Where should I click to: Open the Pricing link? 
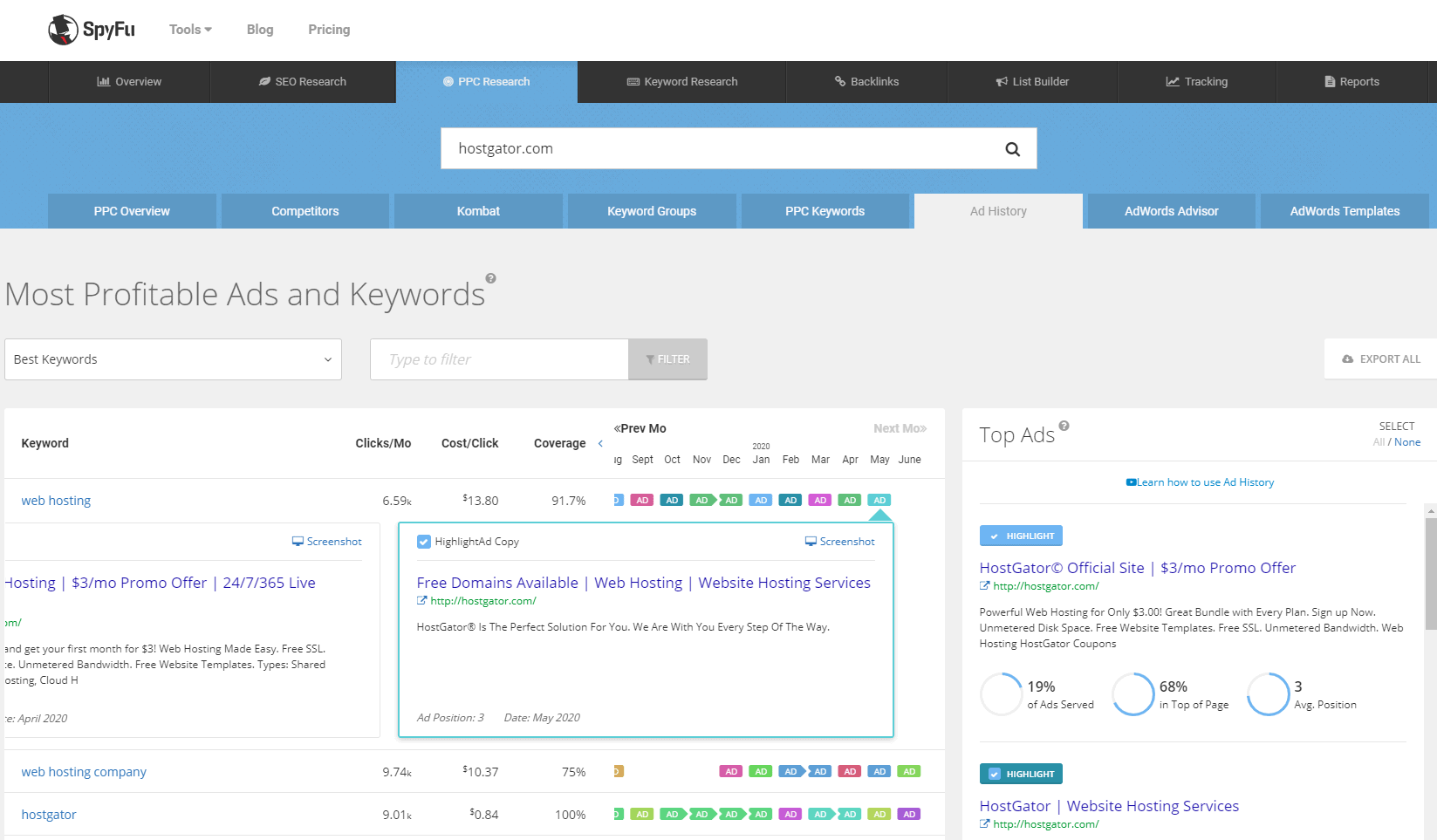click(329, 30)
